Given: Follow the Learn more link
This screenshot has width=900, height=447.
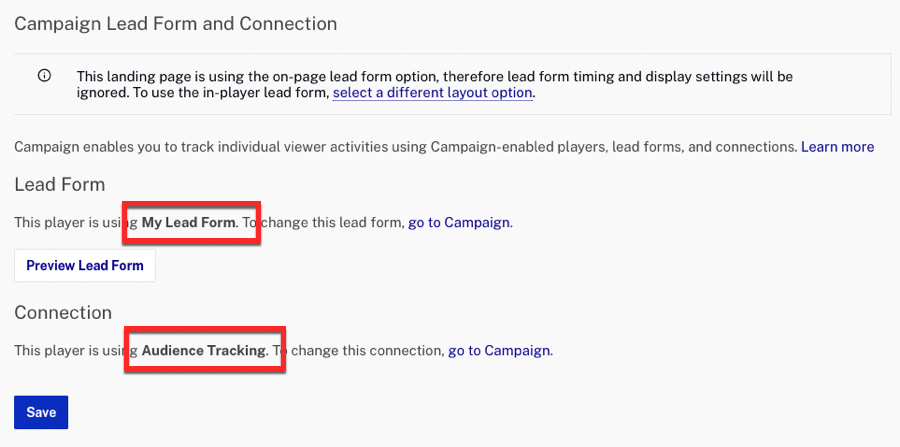Looking at the screenshot, I should (x=837, y=147).
